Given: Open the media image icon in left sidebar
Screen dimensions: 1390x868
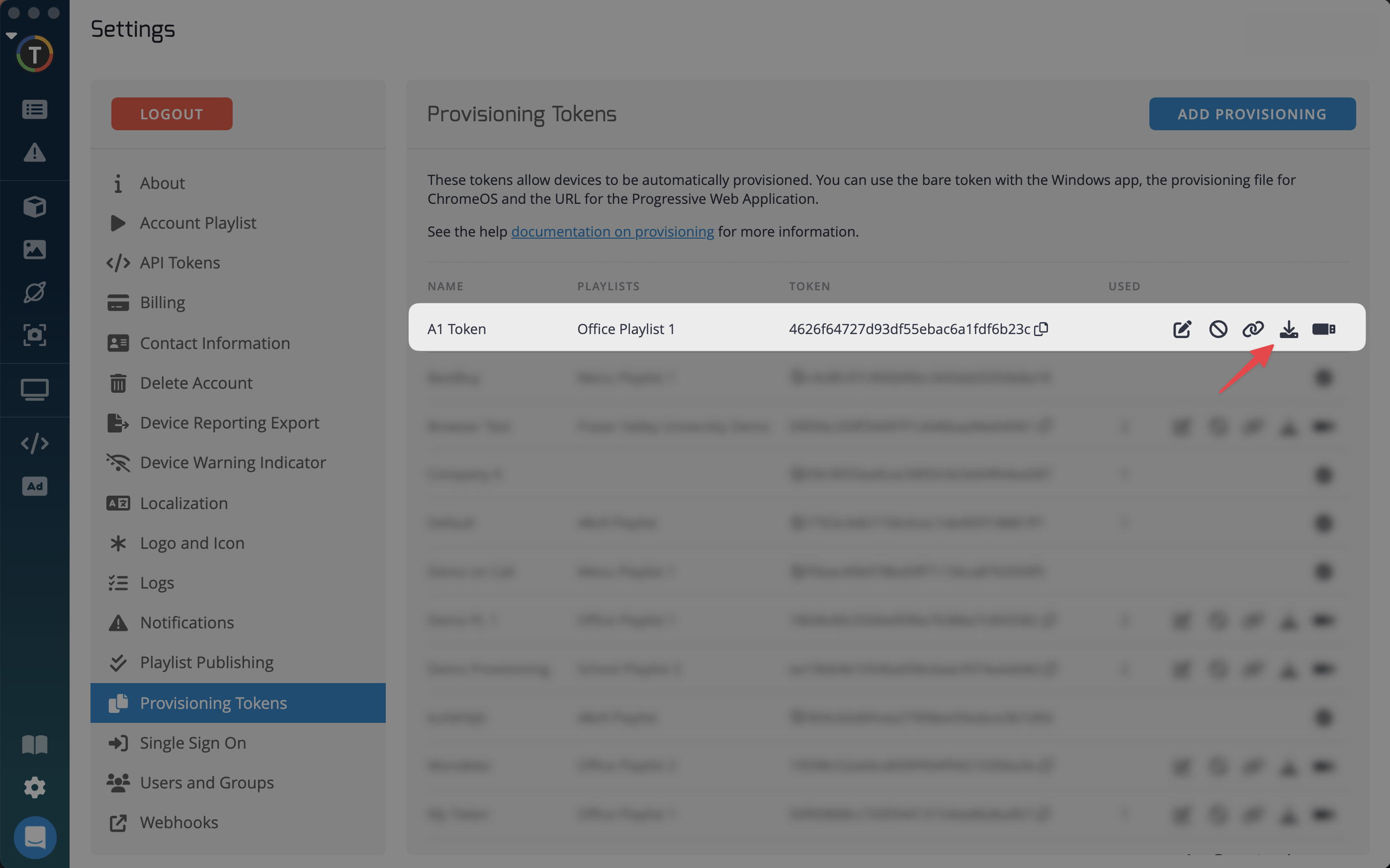Looking at the screenshot, I should [x=34, y=249].
